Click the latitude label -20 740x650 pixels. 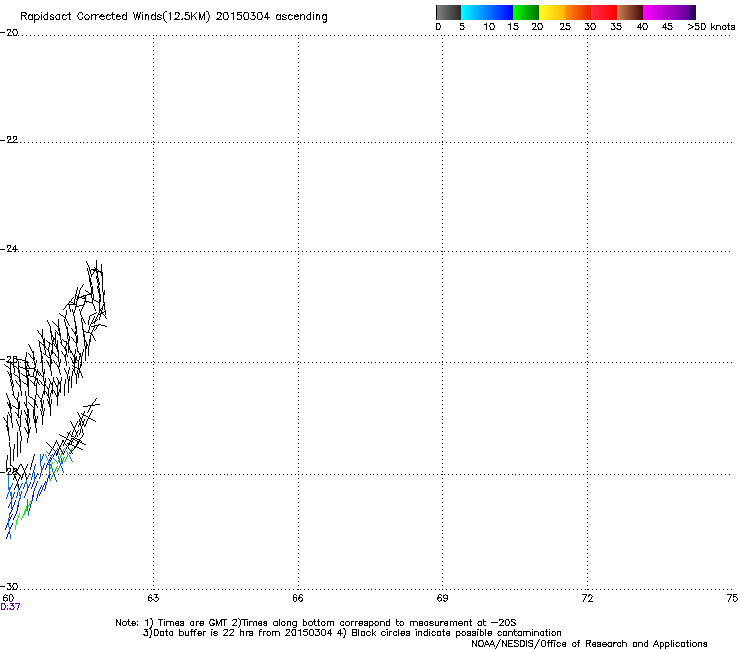(x=9, y=33)
